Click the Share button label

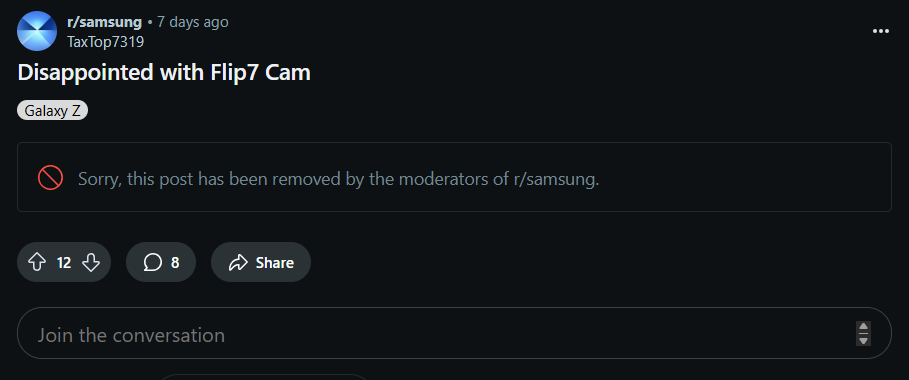pyautogui.click(x=275, y=263)
